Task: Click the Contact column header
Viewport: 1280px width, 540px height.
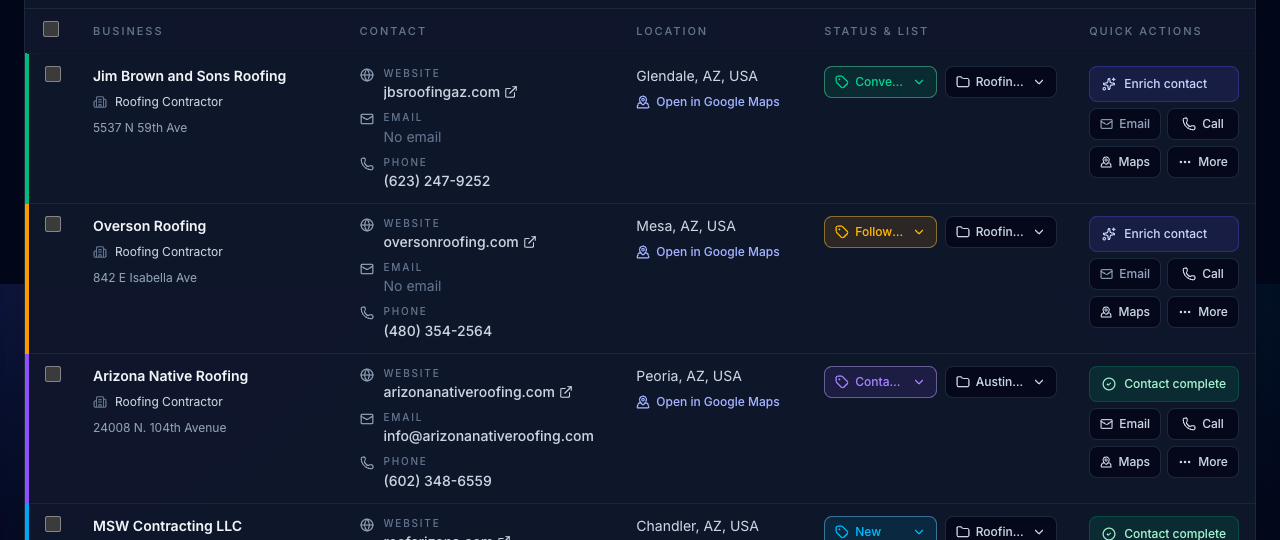Action: point(393,31)
